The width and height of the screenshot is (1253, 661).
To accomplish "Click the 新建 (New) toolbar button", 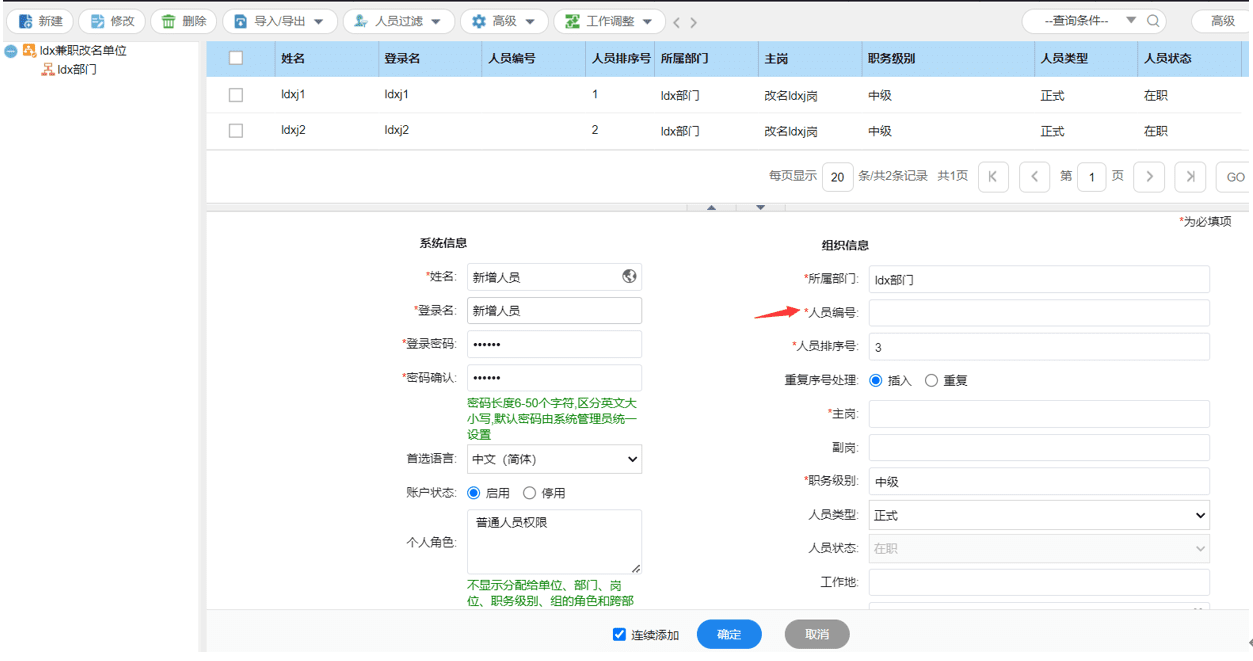I will click(42, 21).
